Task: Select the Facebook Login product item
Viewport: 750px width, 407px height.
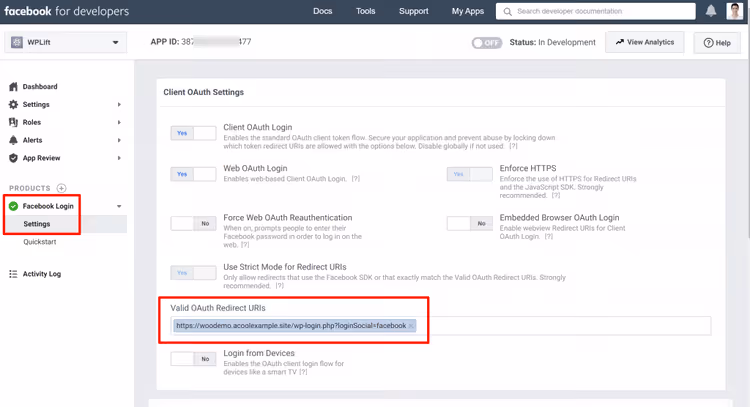Action: (48, 206)
